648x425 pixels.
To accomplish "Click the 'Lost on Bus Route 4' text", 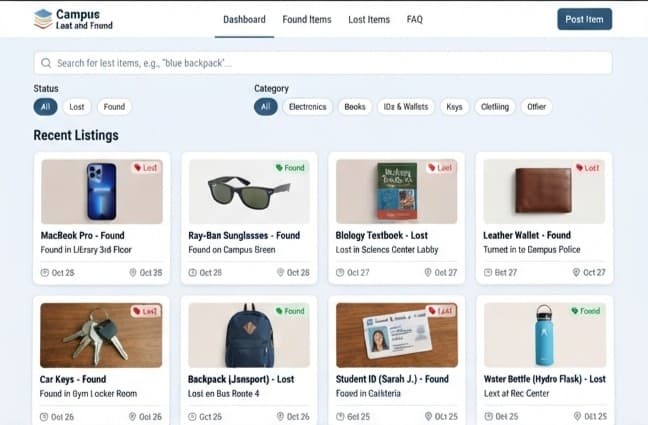I will pos(224,394).
